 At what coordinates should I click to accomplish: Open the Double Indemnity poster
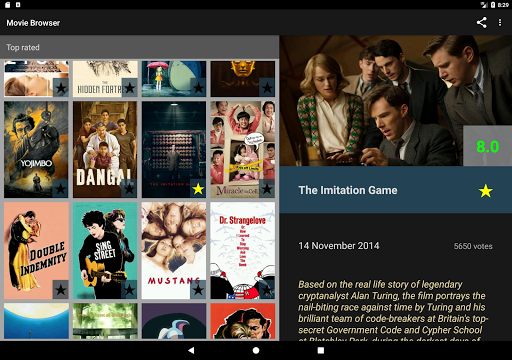point(36,251)
